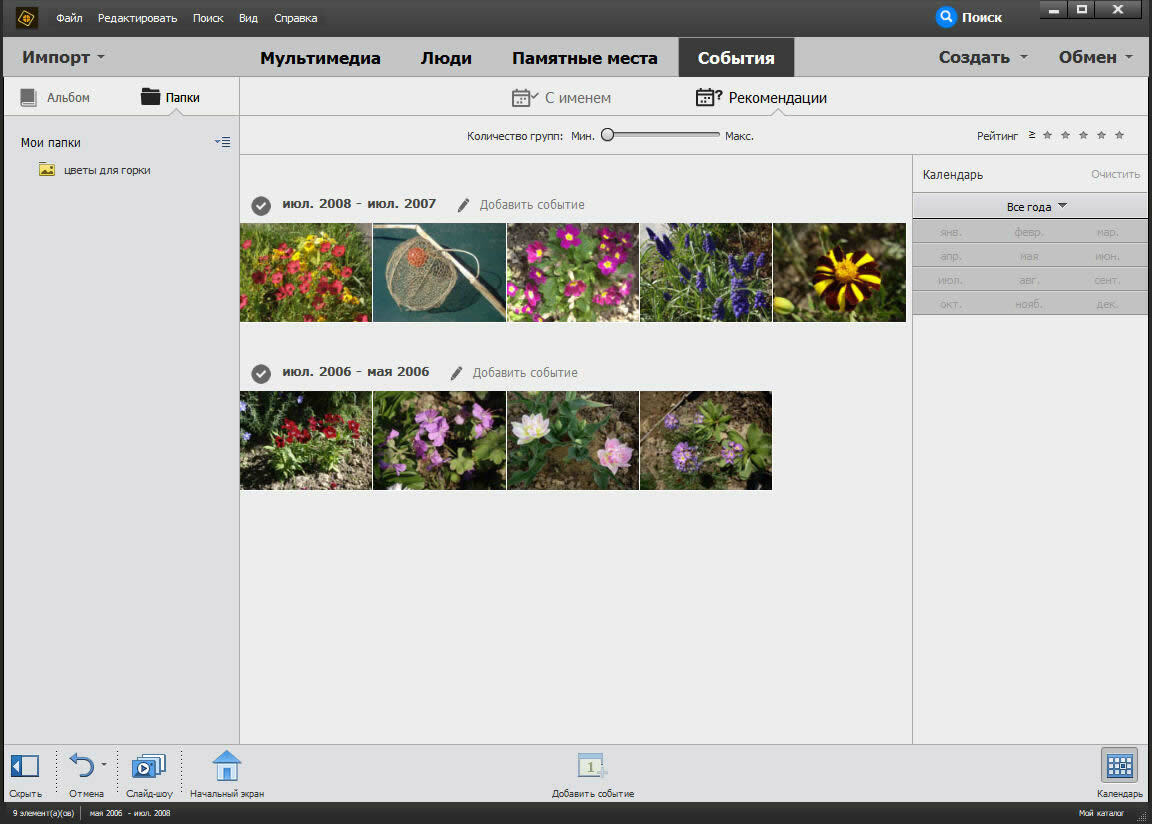Select the fishing net photo thumbnail
The height and width of the screenshot is (824, 1152).
coord(439,272)
